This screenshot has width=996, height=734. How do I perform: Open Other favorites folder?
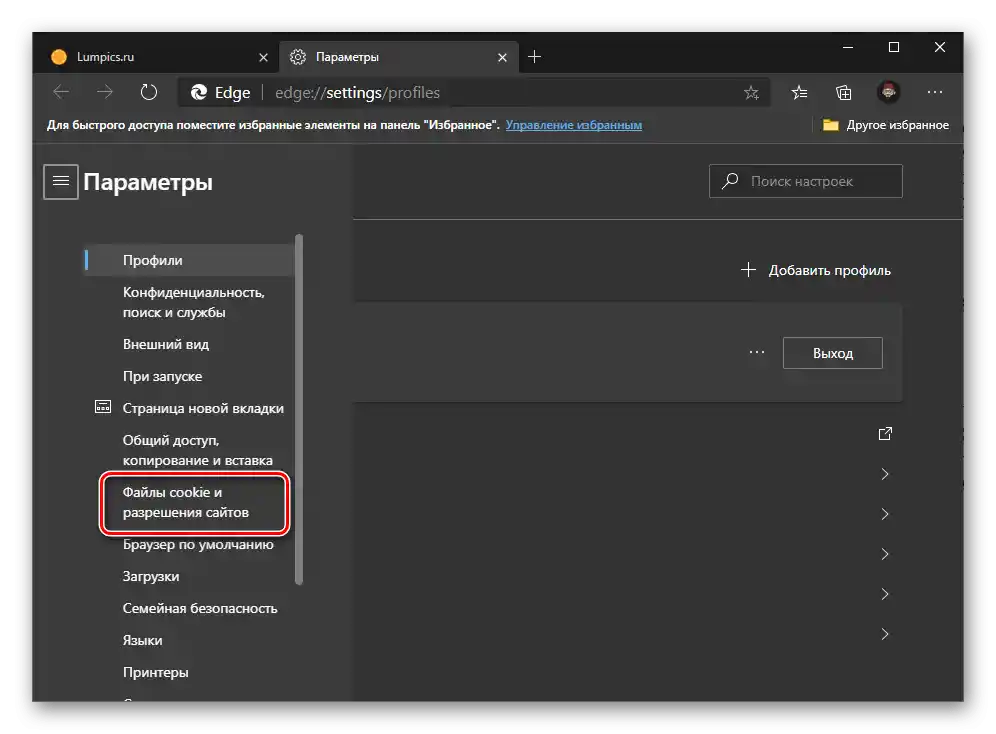(x=885, y=125)
